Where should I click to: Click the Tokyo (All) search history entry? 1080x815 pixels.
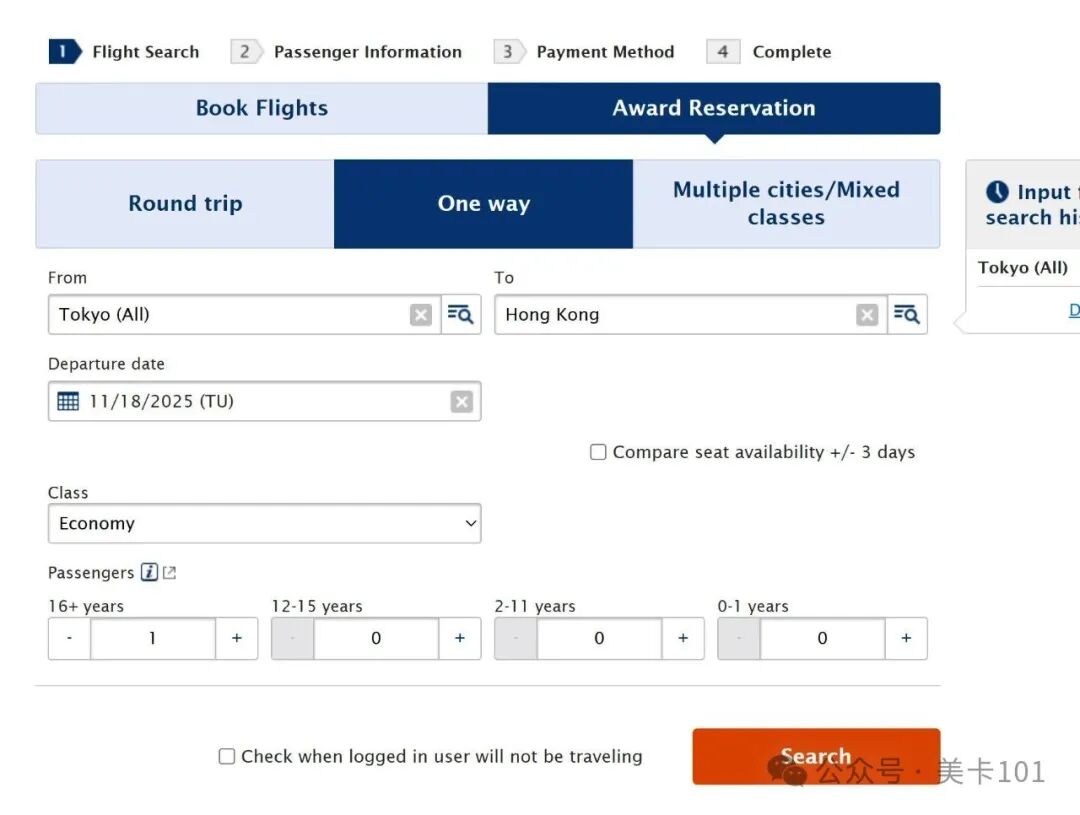(1023, 268)
